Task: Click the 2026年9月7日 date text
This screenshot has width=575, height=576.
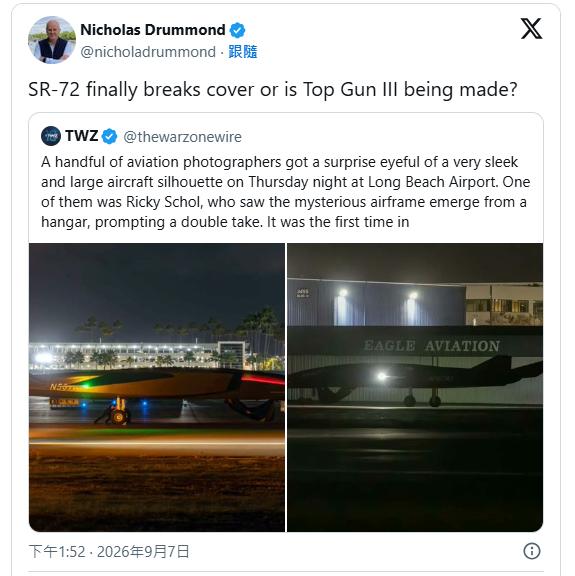Action: [143, 551]
